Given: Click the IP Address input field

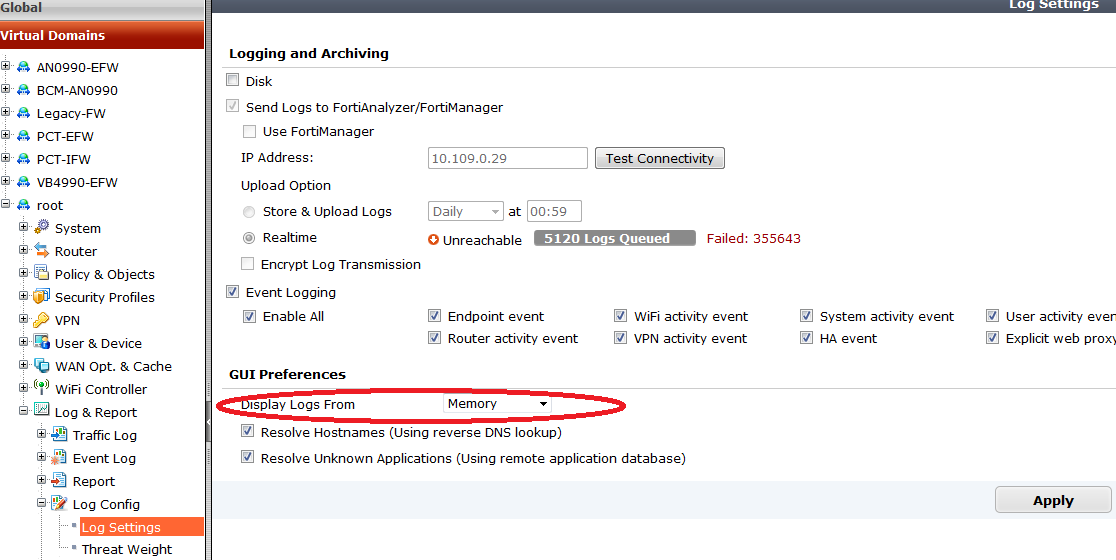Looking at the screenshot, I should pos(507,158).
